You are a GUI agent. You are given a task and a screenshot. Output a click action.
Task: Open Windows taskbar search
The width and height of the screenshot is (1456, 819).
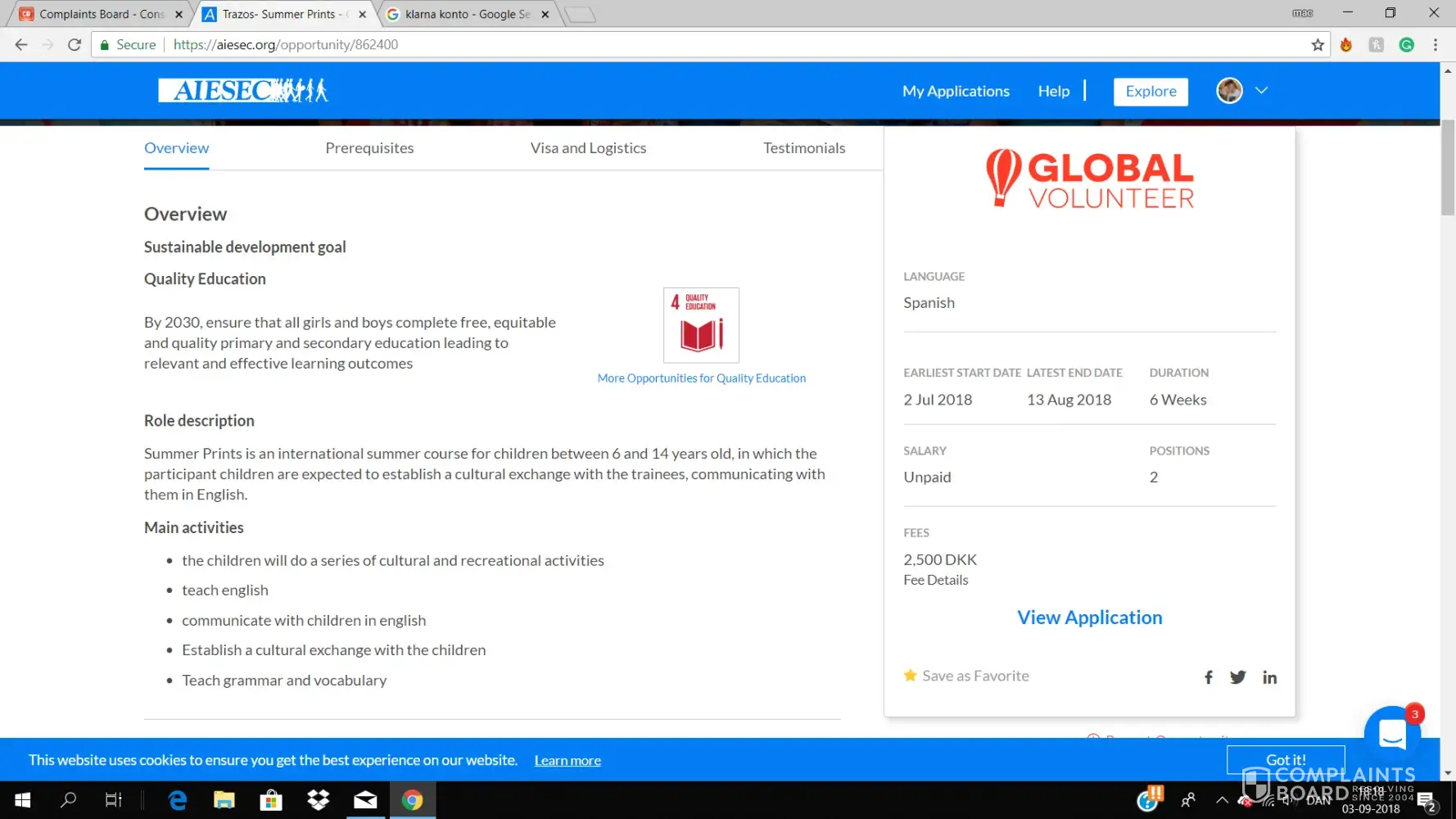(69, 799)
